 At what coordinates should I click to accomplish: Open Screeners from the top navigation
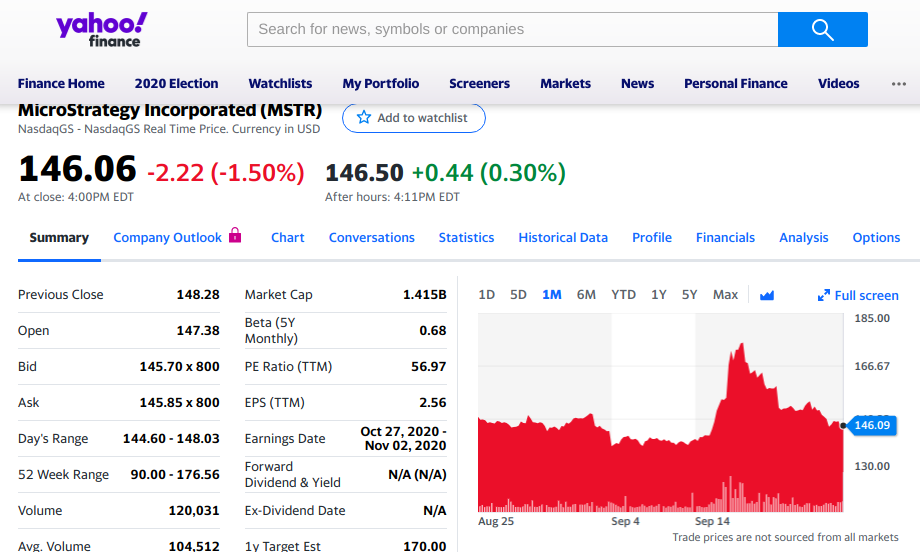coord(479,84)
